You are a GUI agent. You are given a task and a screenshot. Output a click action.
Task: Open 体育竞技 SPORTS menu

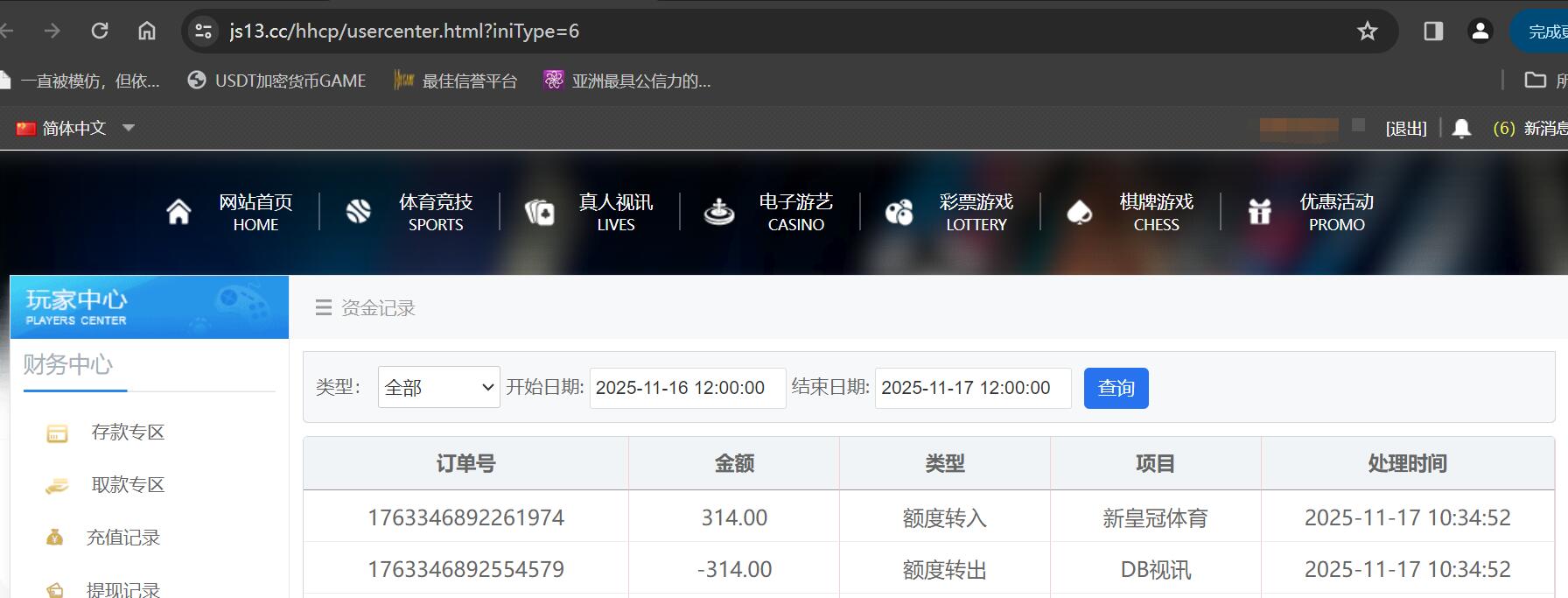pos(436,212)
